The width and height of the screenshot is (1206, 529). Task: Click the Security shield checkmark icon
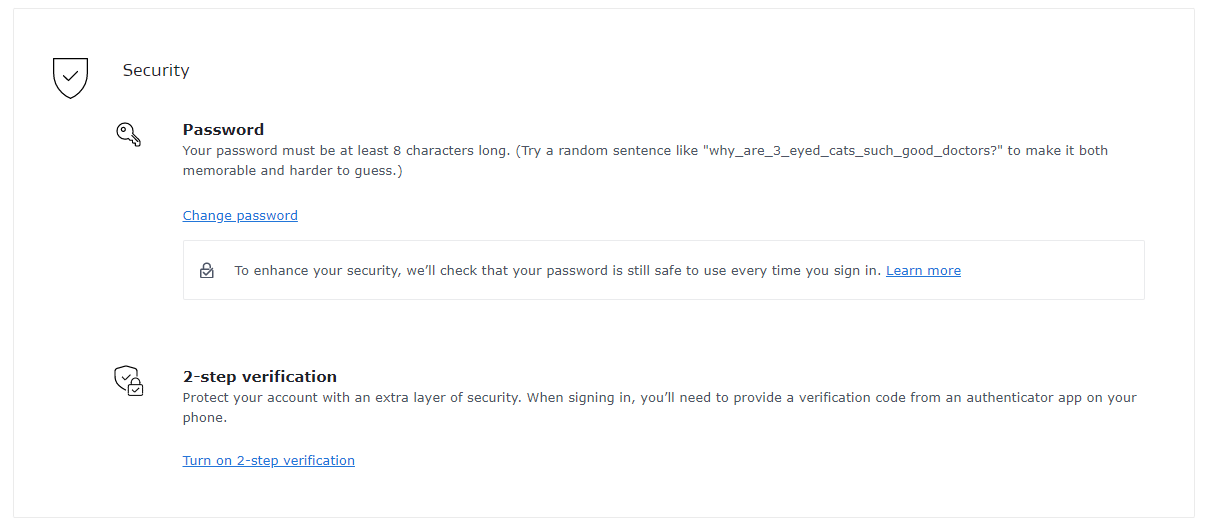(x=70, y=77)
